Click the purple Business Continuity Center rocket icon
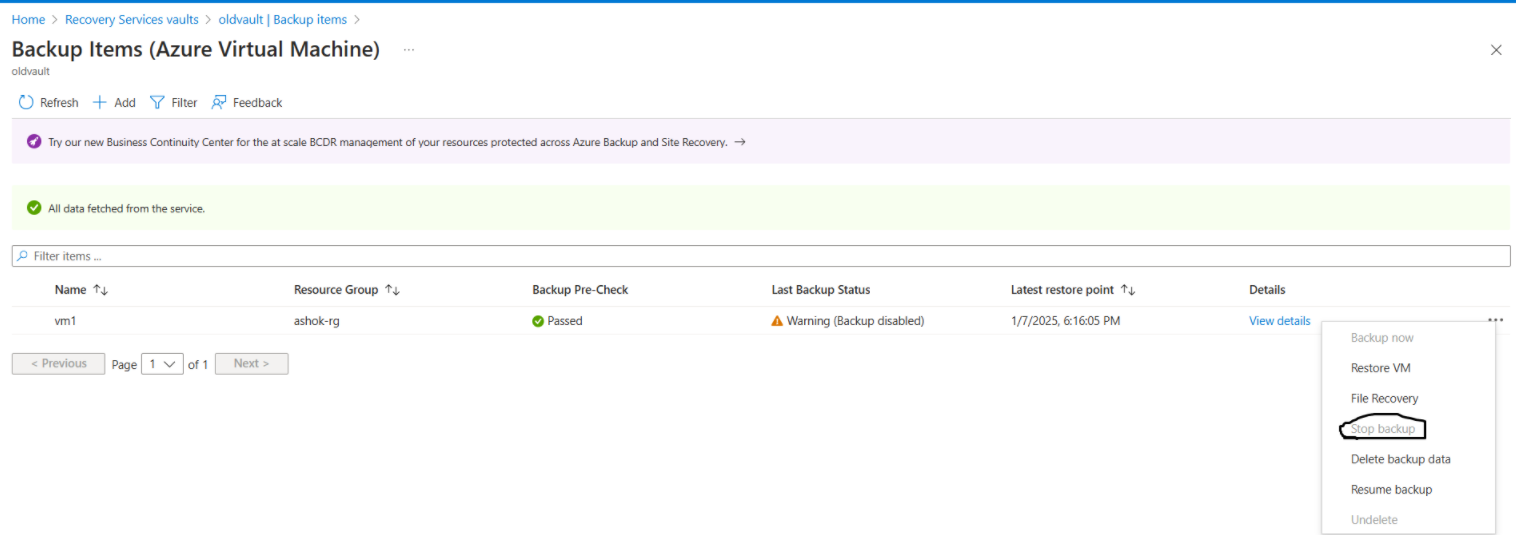This screenshot has width=1516, height=535. tap(34, 142)
